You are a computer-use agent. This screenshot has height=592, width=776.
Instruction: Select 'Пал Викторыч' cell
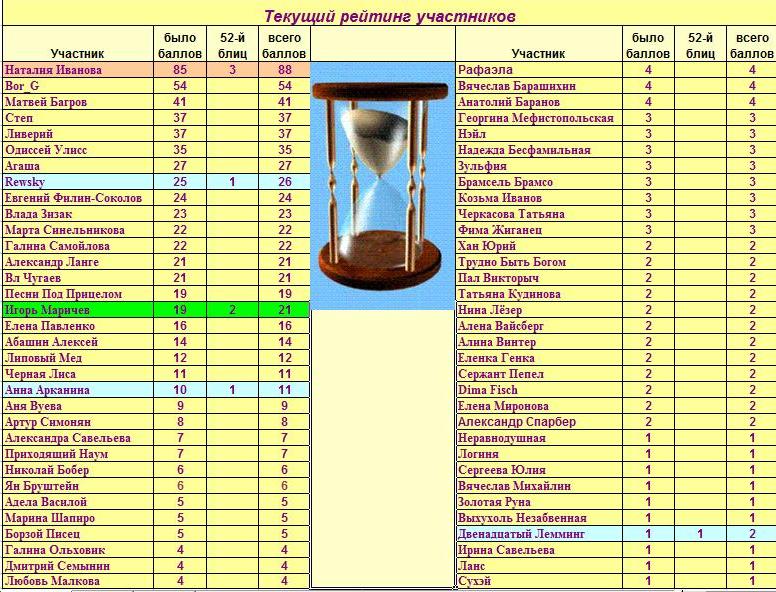pyautogui.click(x=538, y=278)
